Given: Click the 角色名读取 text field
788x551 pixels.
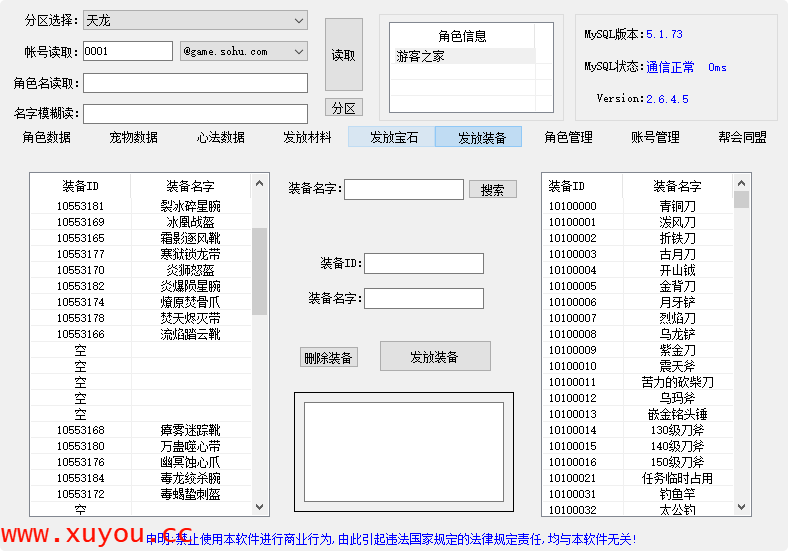Looking at the screenshot, I should [x=196, y=83].
